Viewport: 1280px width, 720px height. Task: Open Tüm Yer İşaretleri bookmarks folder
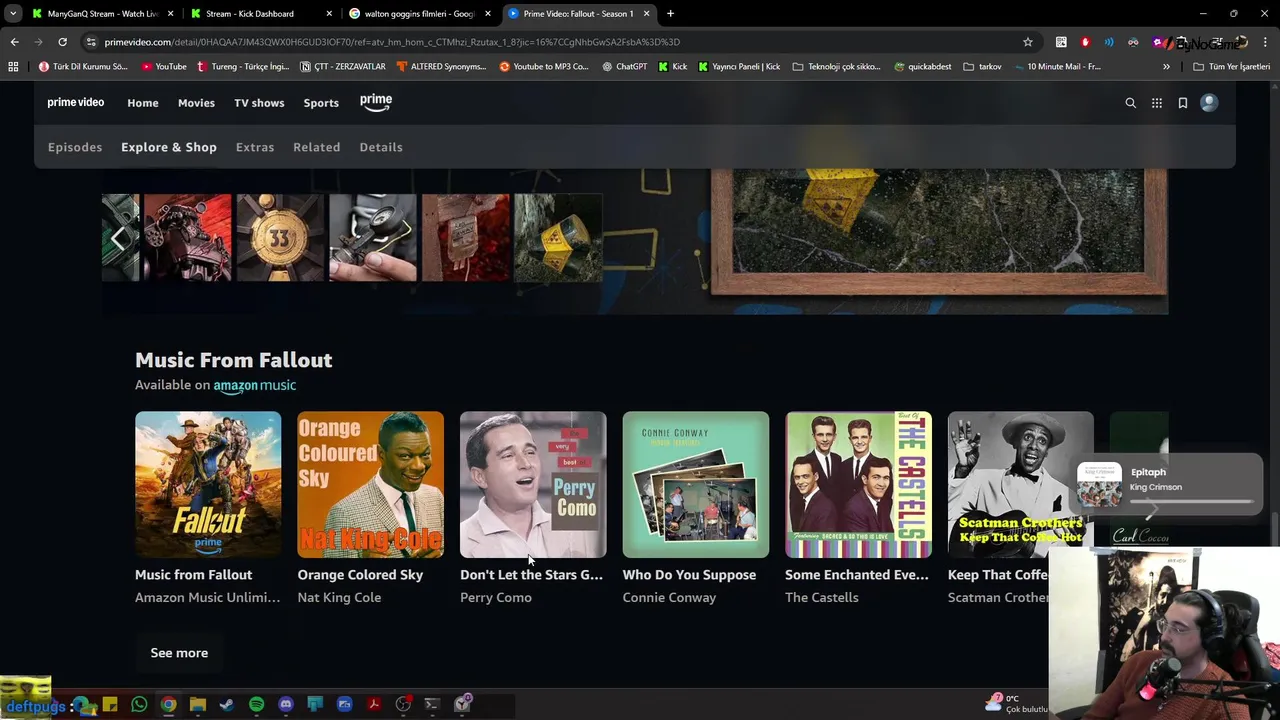(1231, 66)
